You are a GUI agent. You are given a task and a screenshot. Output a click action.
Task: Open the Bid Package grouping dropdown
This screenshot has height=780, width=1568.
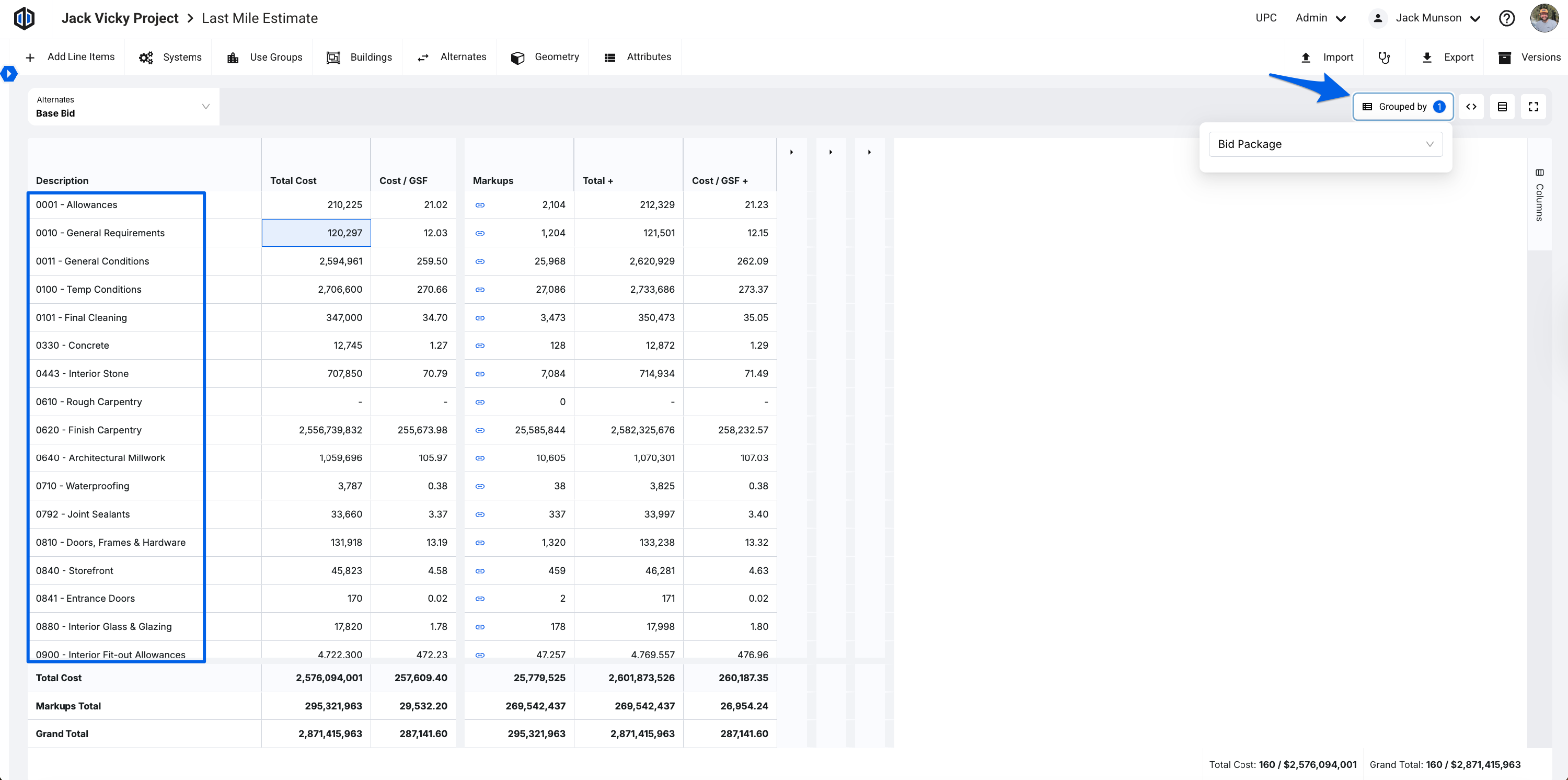pyautogui.click(x=1324, y=144)
